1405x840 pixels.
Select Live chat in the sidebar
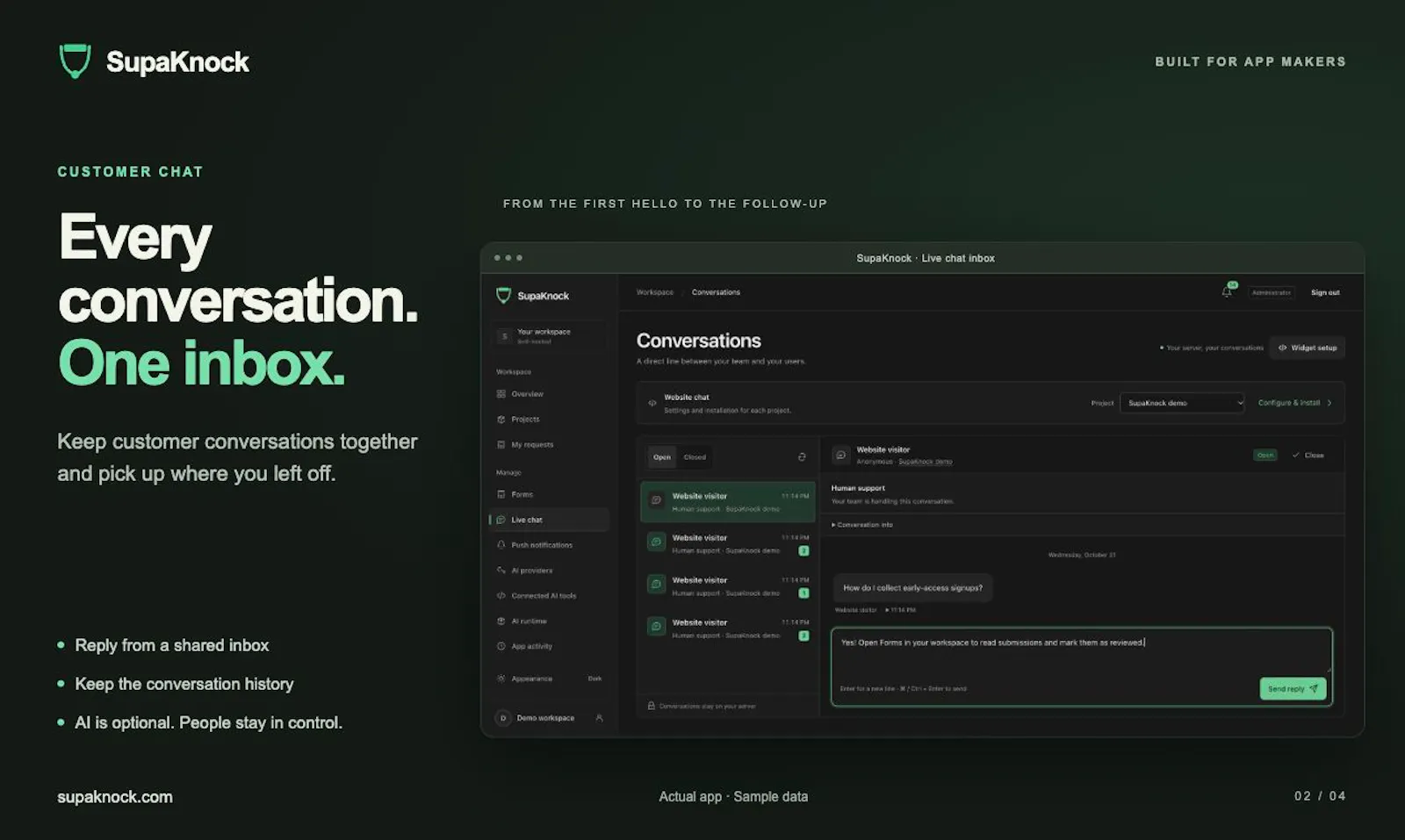pyautogui.click(x=549, y=520)
